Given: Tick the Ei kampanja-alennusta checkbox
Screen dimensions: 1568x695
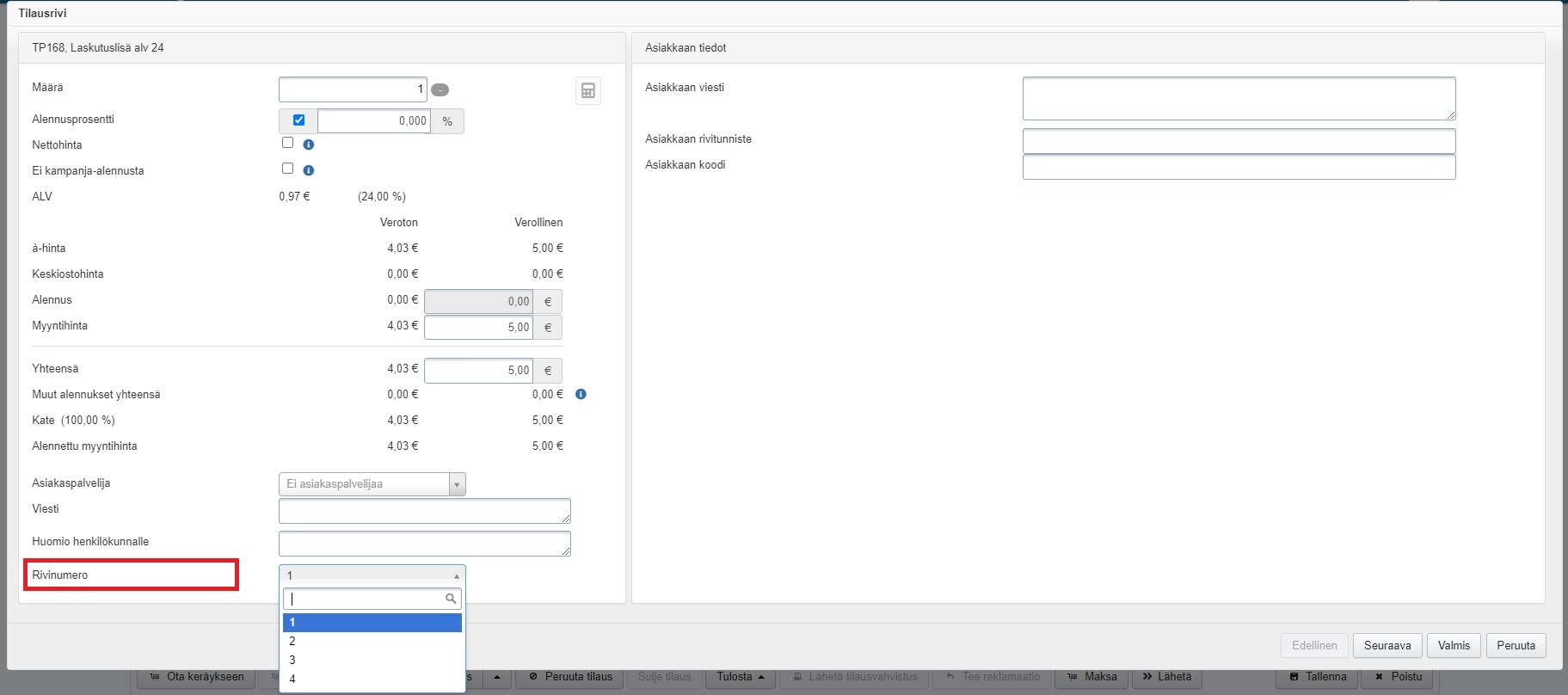Looking at the screenshot, I should [x=288, y=169].
